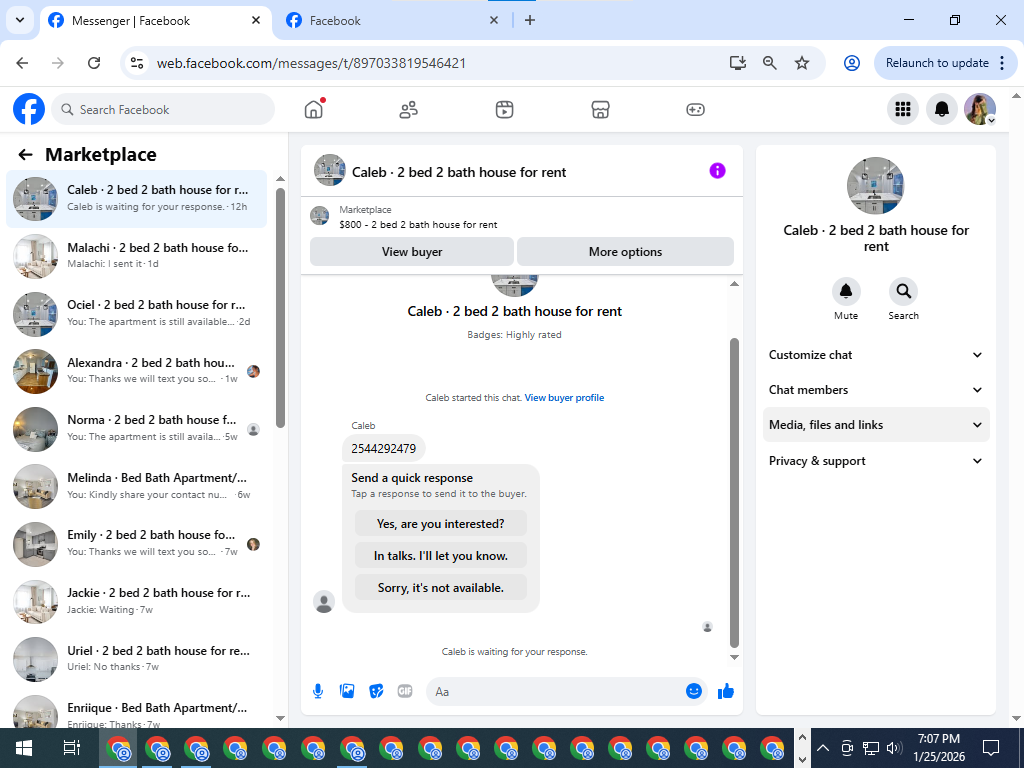Choose a sticker
This screenshot has height=768, width=1024.
pos(376,691)
